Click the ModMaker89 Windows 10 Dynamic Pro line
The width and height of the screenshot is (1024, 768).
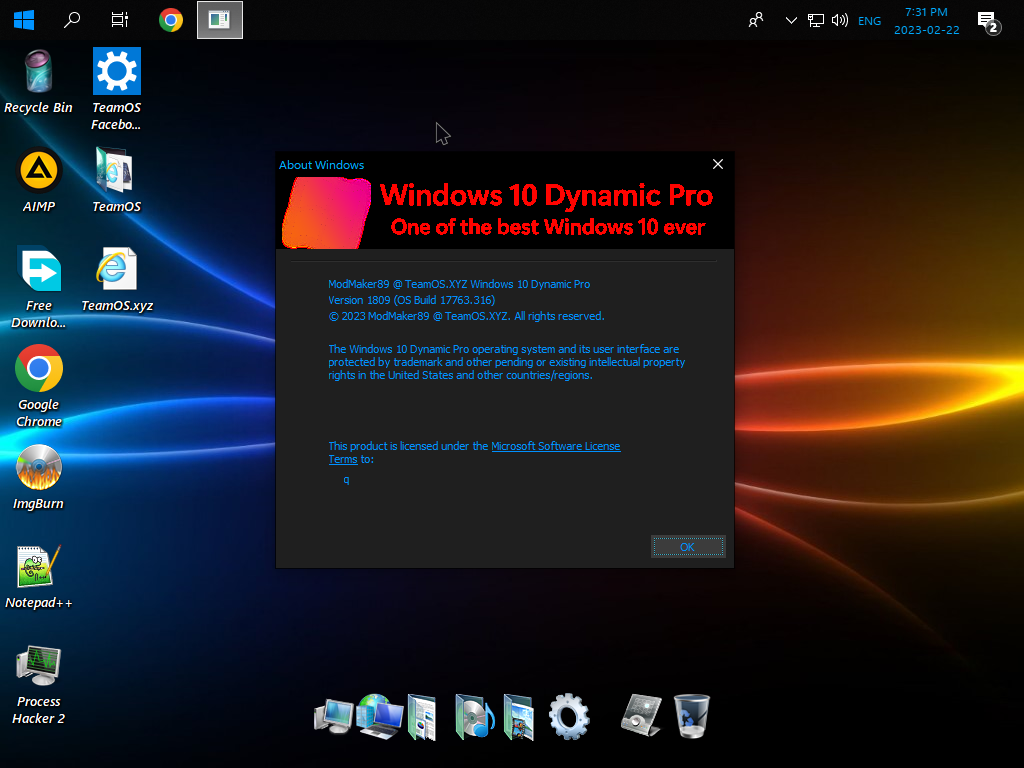click(459, 284)
